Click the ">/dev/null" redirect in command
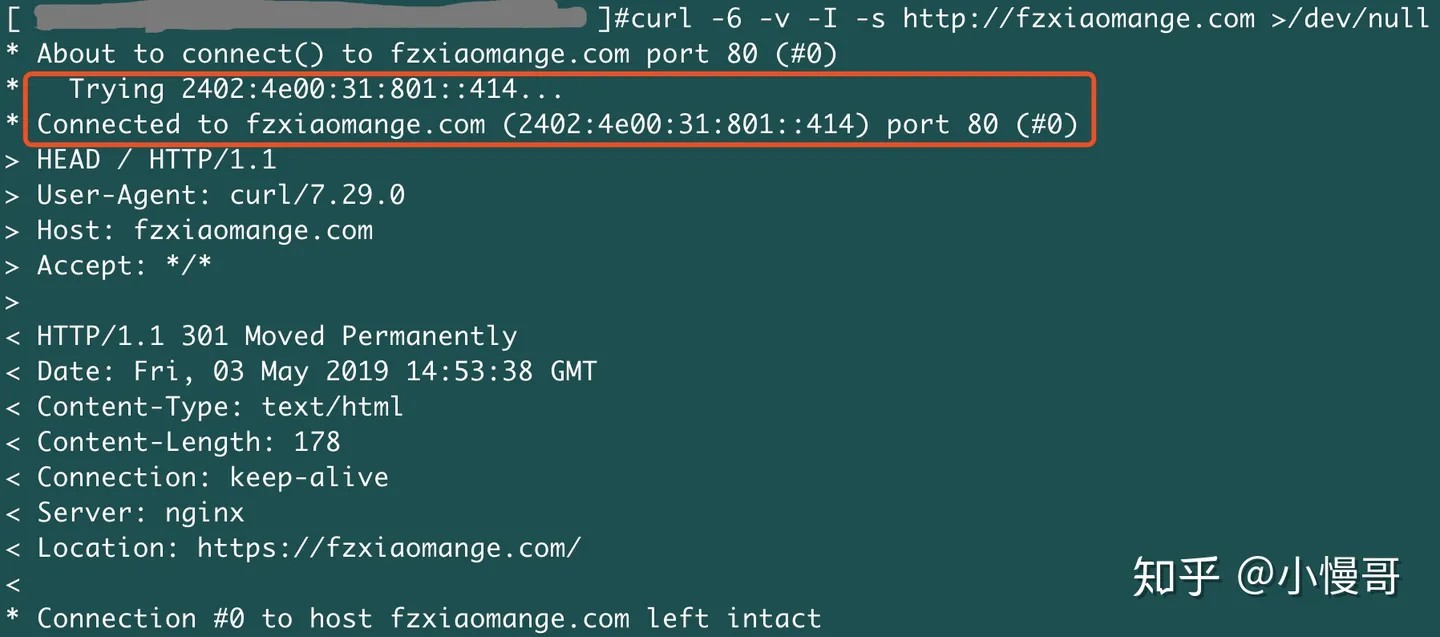This screenshot has width=1440, height=637. (1350, 18)
